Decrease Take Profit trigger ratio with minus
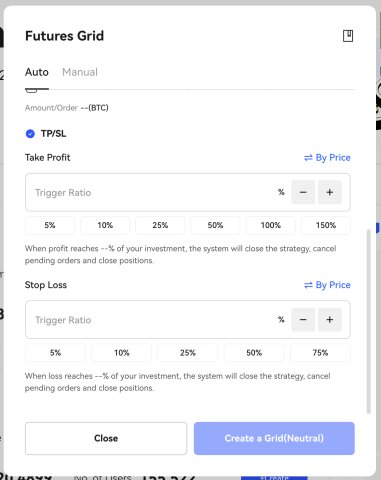The height and width of the screenshot is (480, 381). tap(303, 192)
